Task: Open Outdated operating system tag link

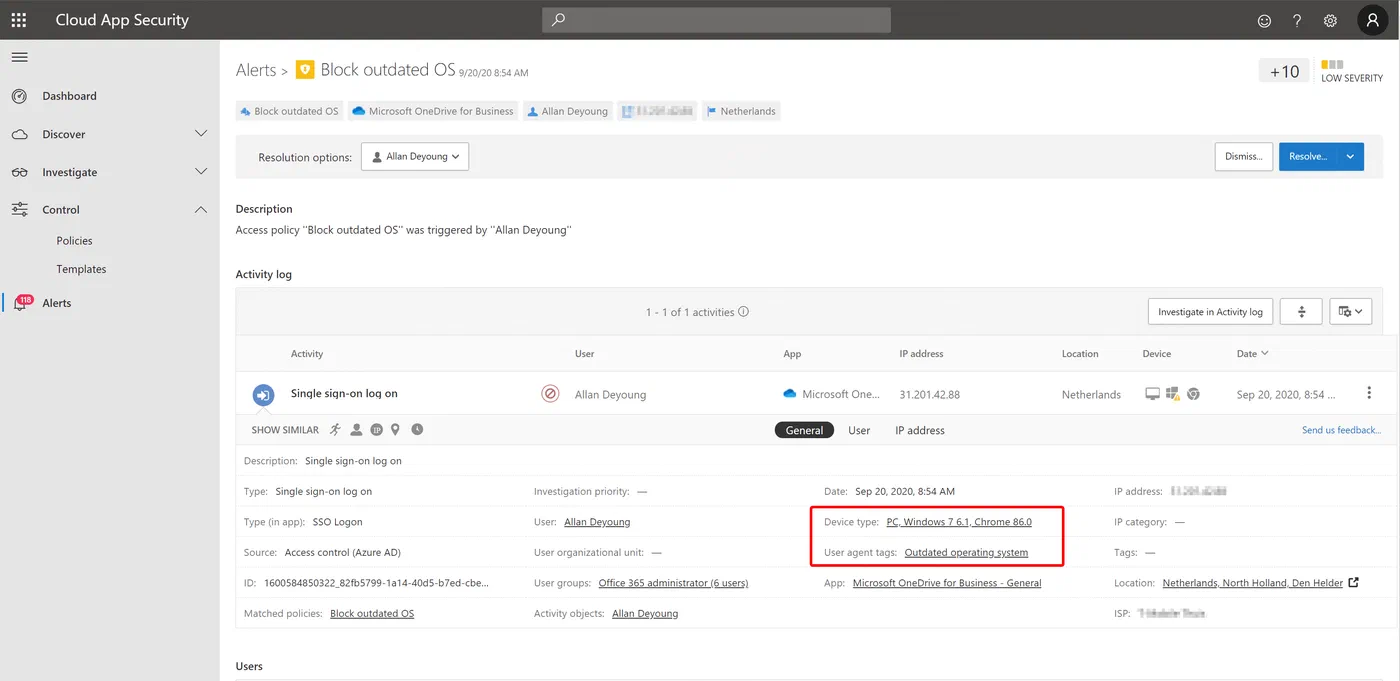Action: [x=966, y=552]
